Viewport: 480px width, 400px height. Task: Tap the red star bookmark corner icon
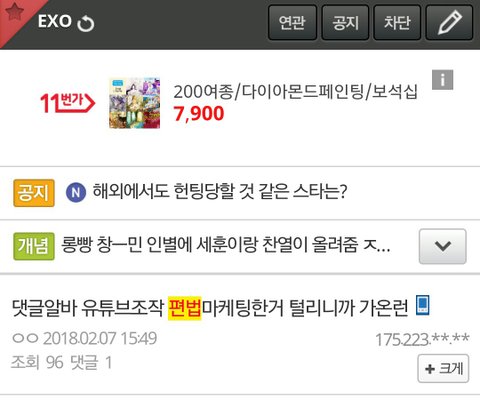pos(14,13)
